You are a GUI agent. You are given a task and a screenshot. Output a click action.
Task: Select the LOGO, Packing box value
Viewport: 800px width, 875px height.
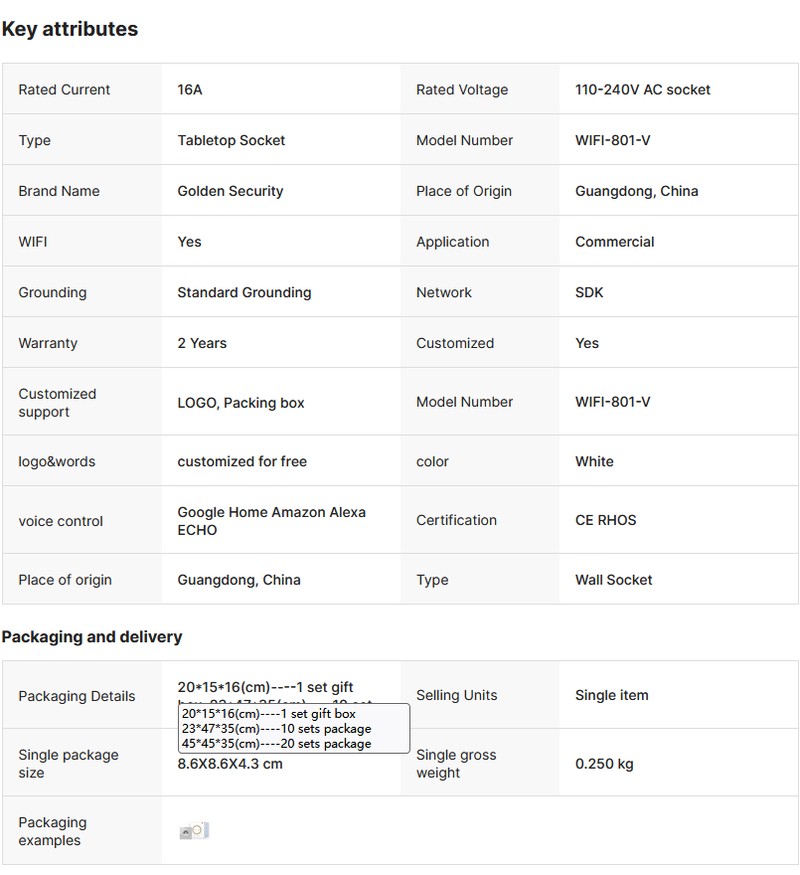240,403
